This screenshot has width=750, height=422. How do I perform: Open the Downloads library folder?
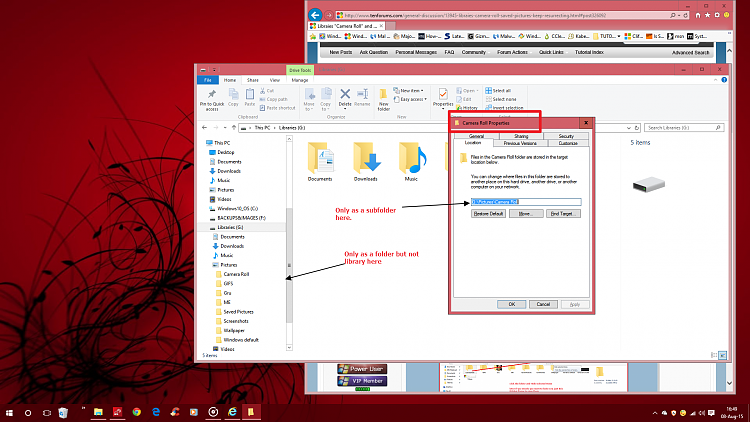click(x=366, y=160)
